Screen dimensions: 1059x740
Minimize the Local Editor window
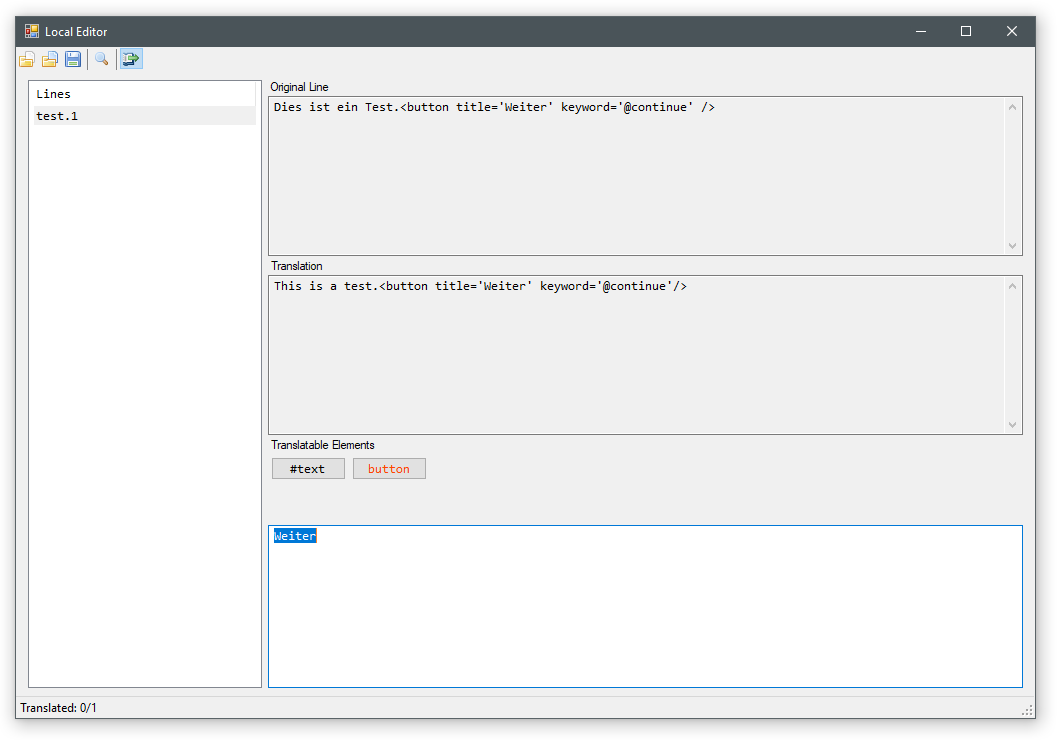[x=919, y=31]
